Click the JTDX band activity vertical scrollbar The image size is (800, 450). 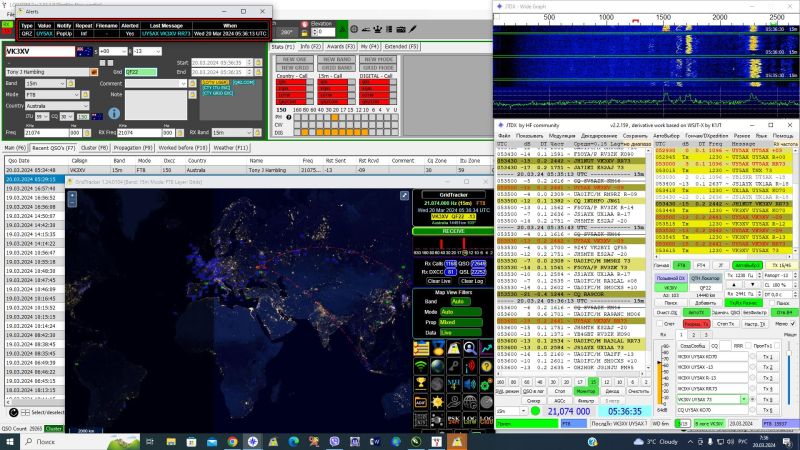coord(648,259)
